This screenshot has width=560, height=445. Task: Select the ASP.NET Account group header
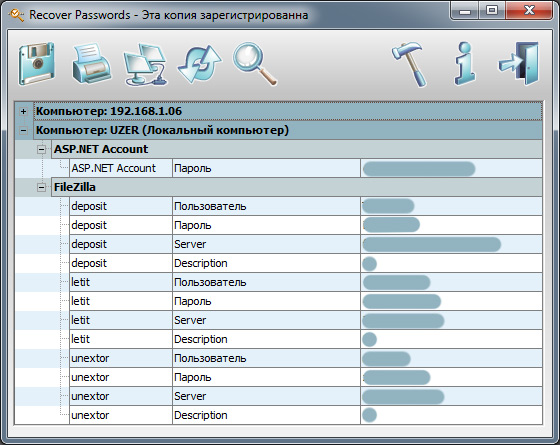[x=297, y=149]
